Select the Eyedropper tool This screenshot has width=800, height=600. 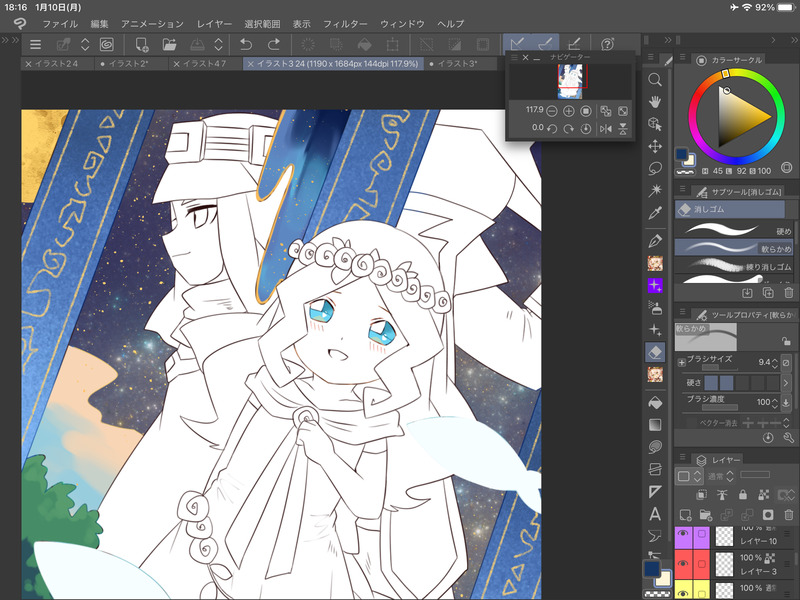655,213
